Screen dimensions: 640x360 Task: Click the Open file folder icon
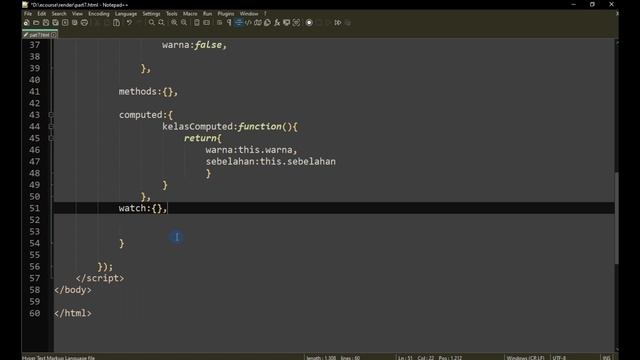[36, 23]
